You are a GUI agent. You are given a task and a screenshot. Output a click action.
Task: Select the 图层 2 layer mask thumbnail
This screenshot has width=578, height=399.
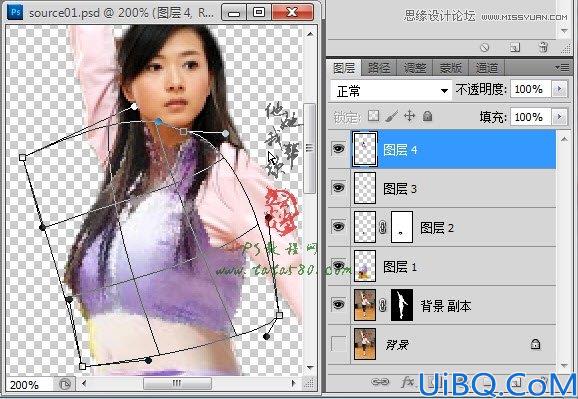click(x=401, y=227)
